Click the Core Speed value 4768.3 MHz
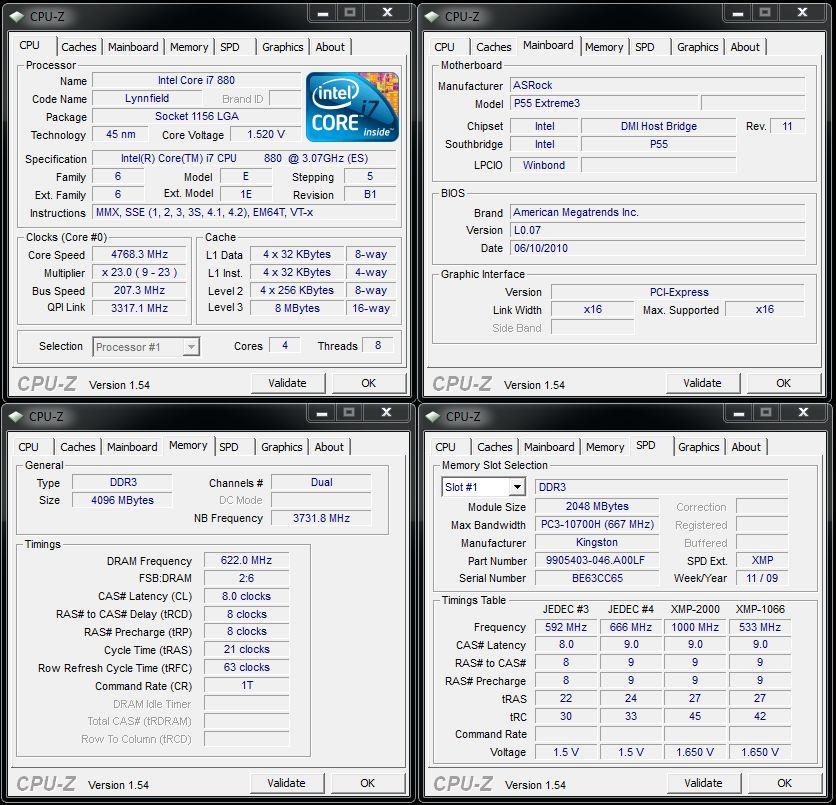 point(139,254)
